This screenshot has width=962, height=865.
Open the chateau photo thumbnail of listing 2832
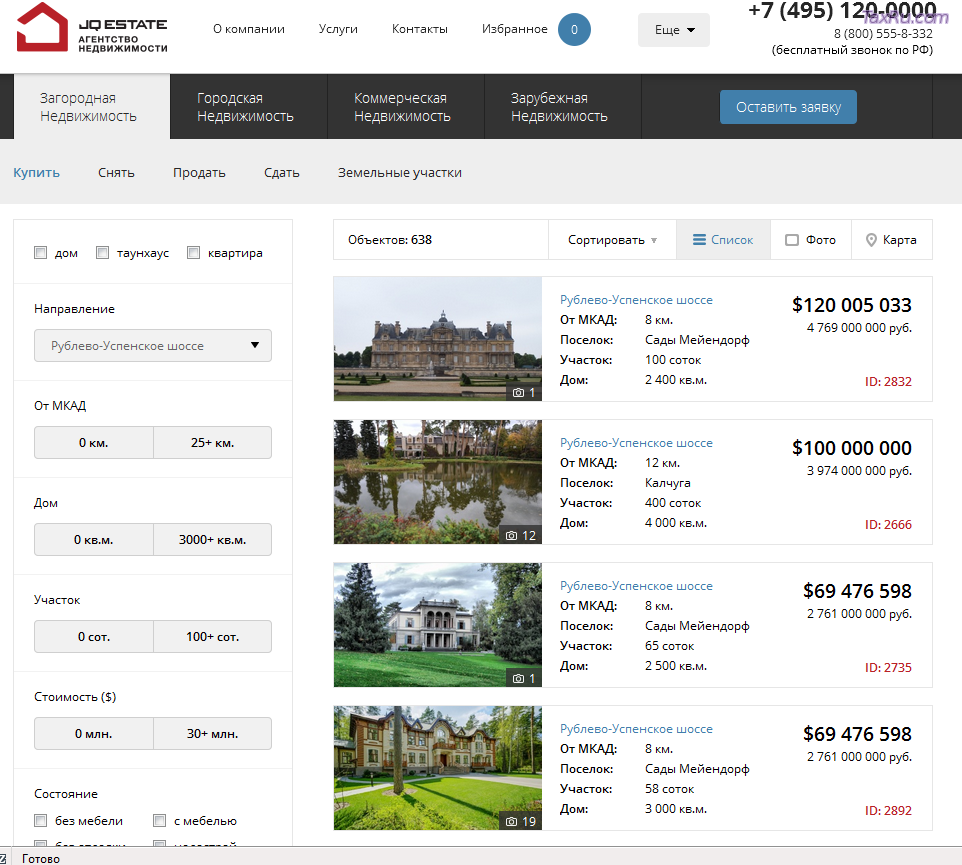[x=437, y=339]
